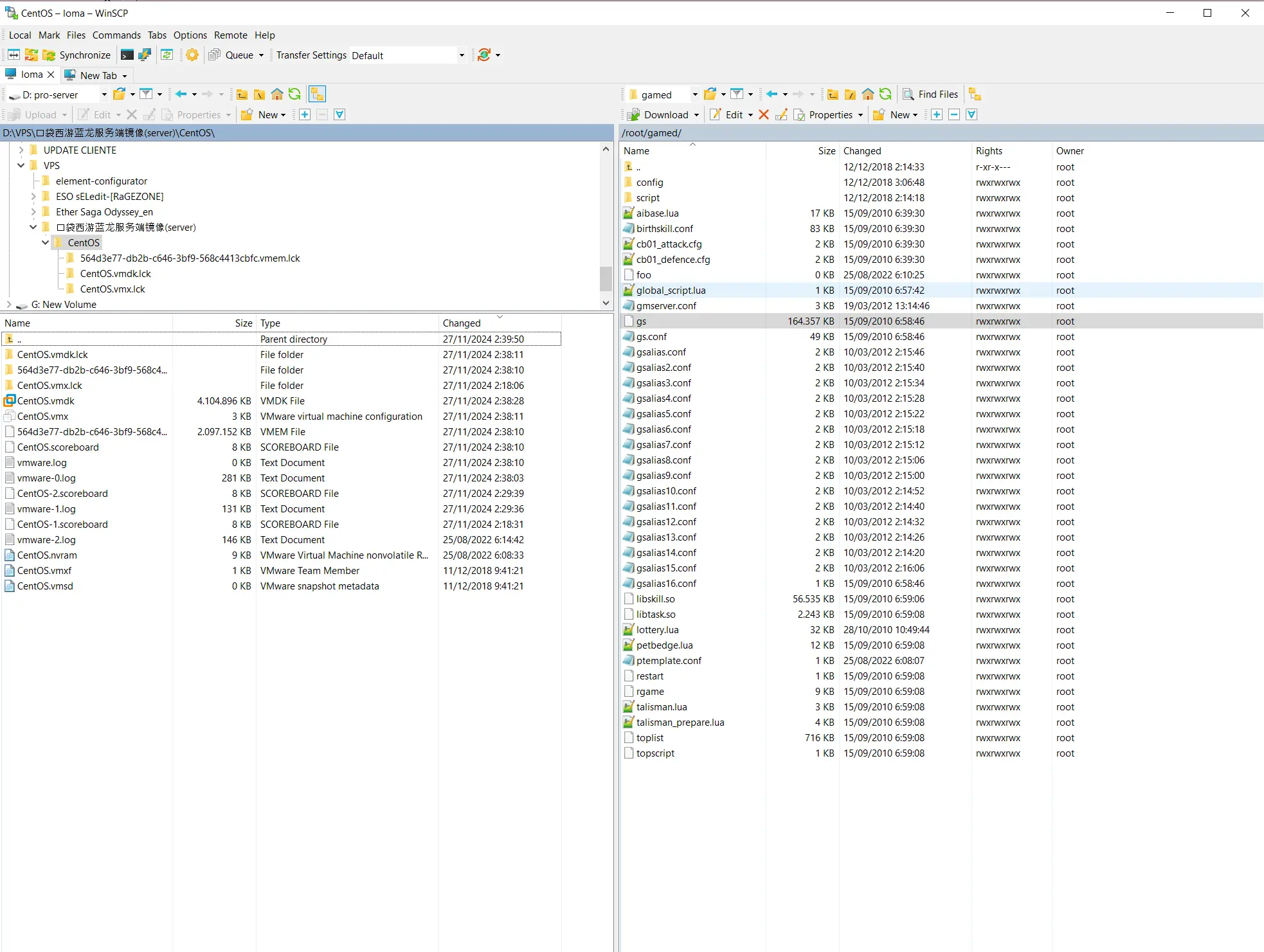Open the Options menu
Image resolution: width=1264 pixels, height=952 pixels.
(190, 35)
